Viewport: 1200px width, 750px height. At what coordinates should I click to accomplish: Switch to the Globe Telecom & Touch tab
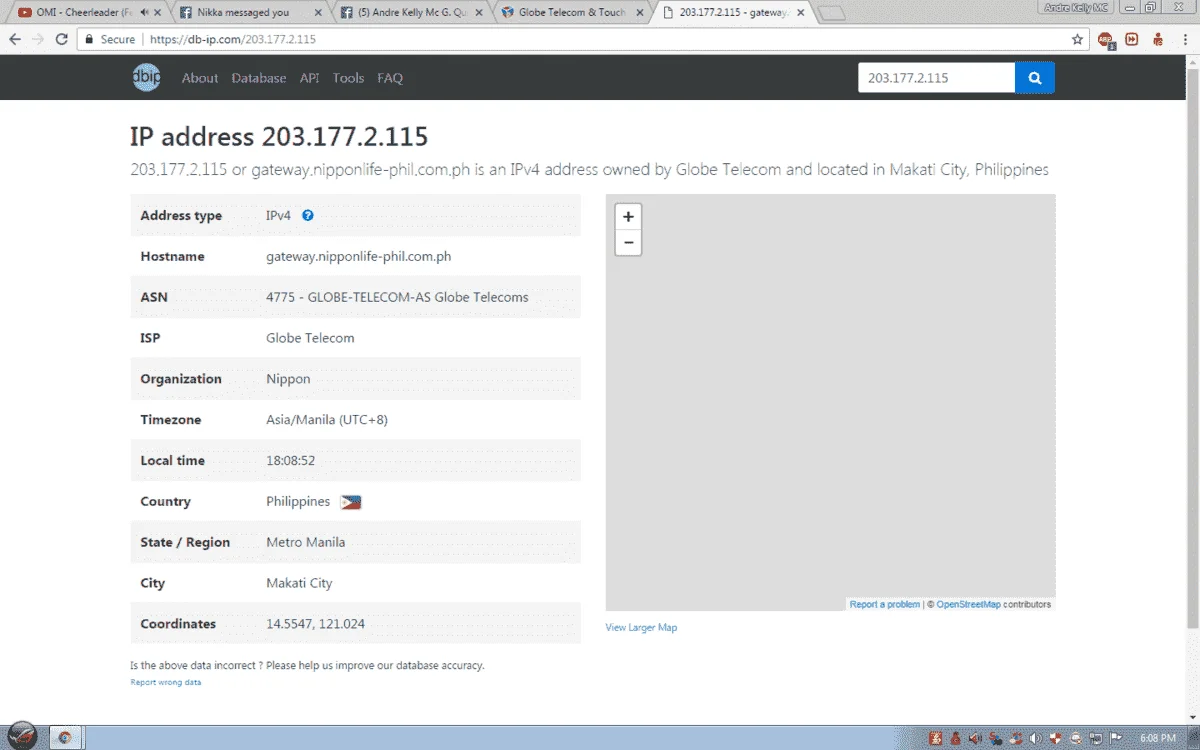[x=572, y=13]
